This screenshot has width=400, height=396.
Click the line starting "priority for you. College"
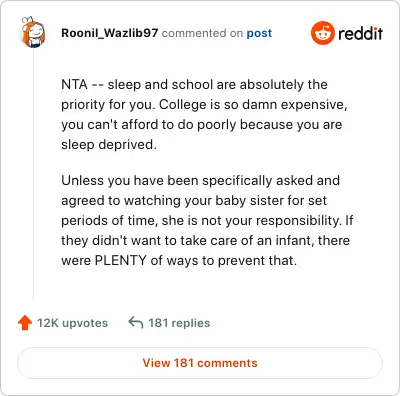(204, 104)
